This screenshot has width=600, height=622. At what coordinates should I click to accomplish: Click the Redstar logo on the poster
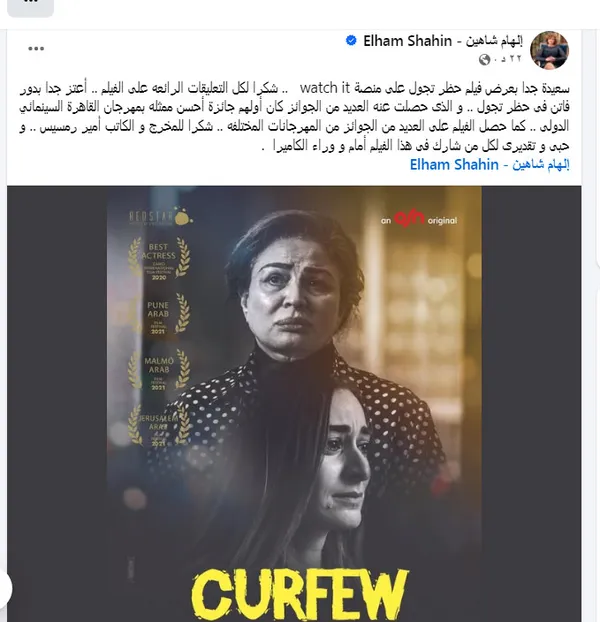(161, 217)
